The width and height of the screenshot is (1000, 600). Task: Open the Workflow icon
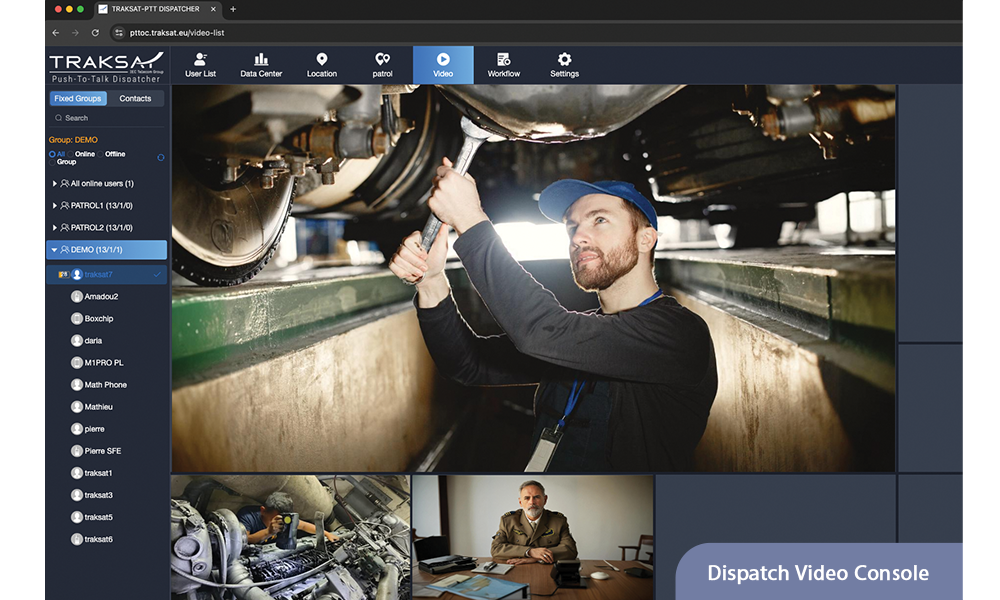[x=503, y=60]
